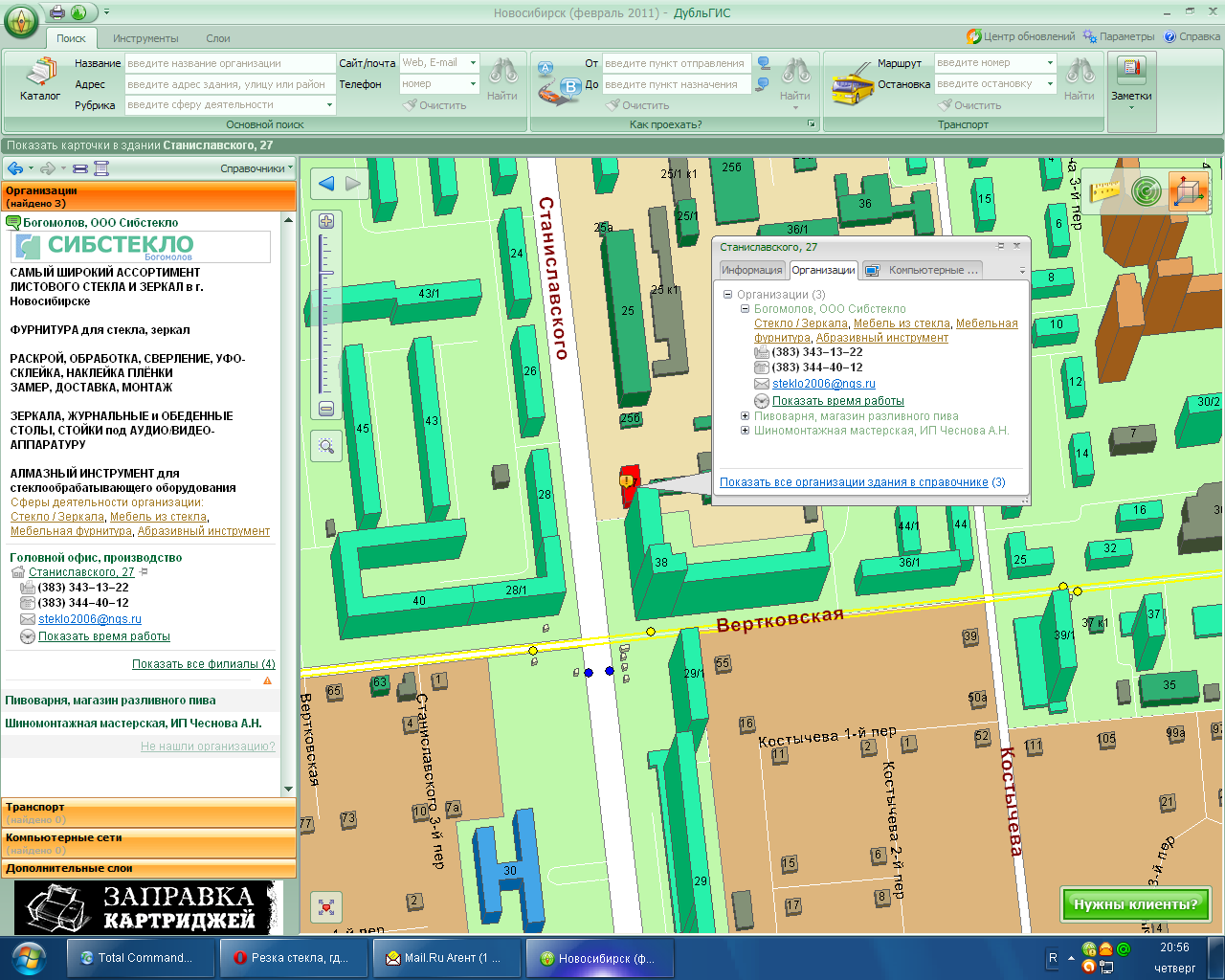Activate the radius search tool on map
This screenshot has height=980, width=1225.
tap(1146, 190)
